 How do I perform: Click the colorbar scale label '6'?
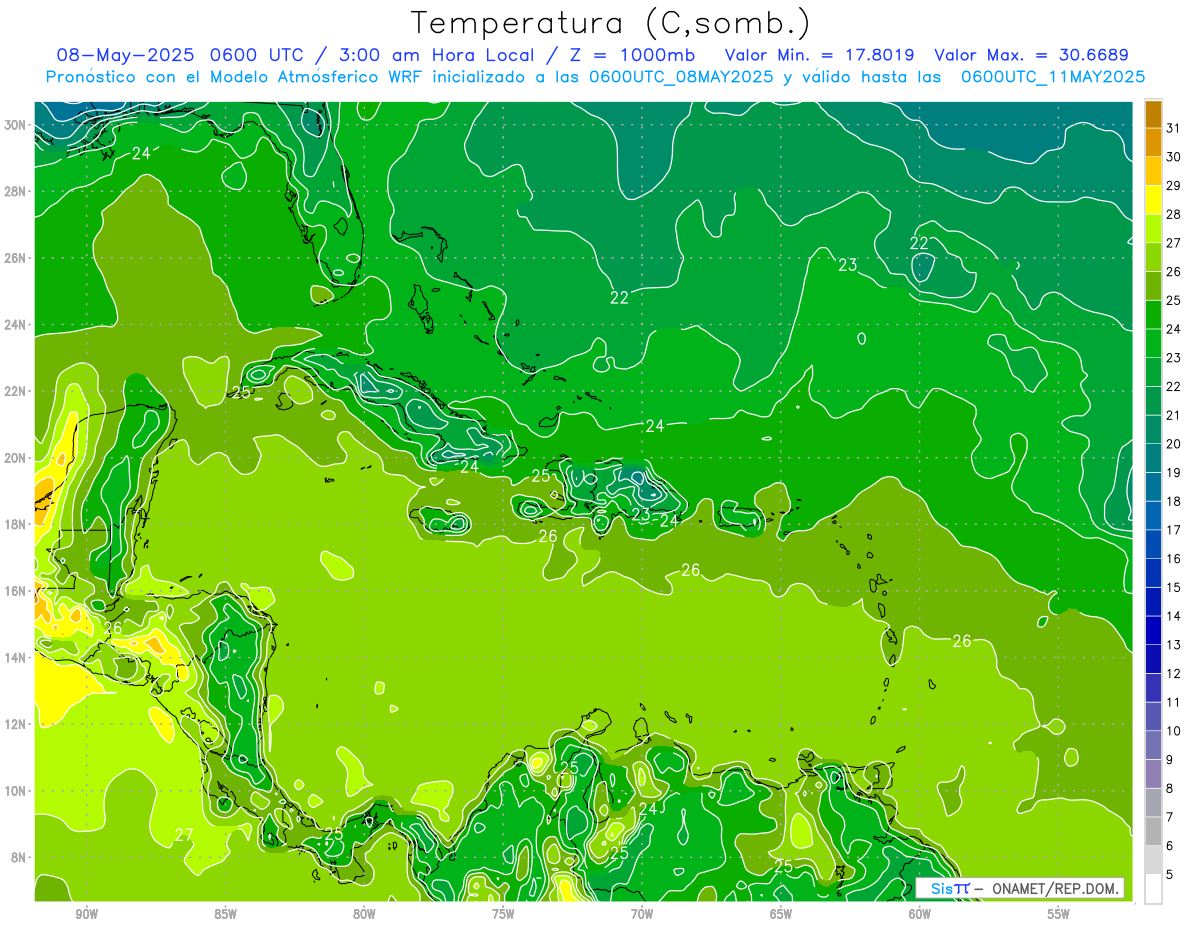pos(1170,846)
